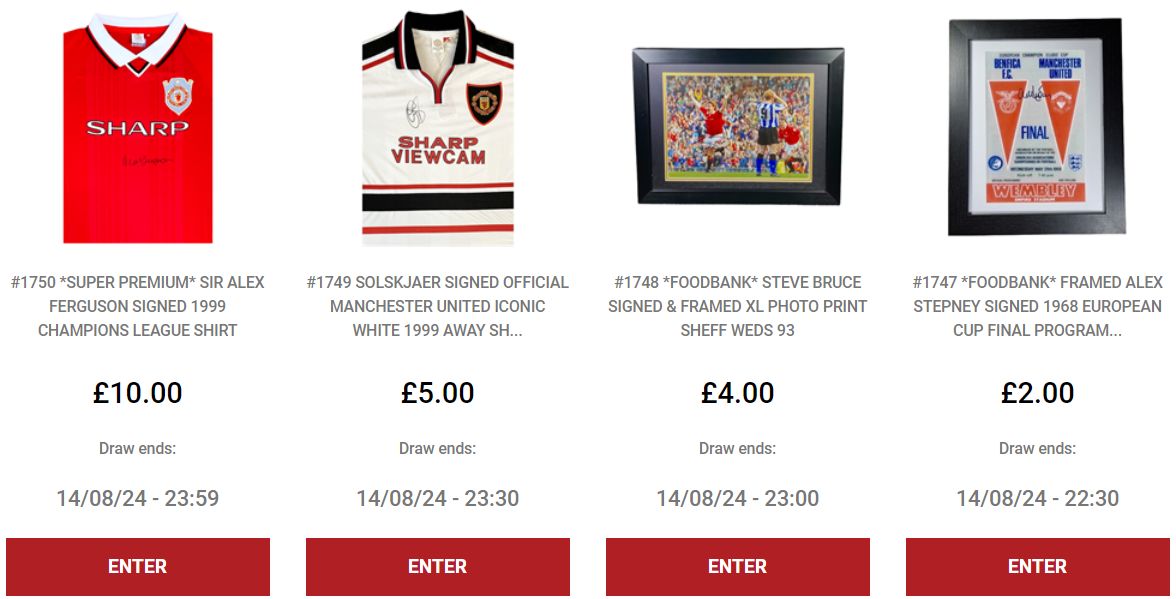The height and width of the screenshot is (599, 1176).
Task: Click the 14/08/24 - 23:59 draw end time
Action: point(138,498)
